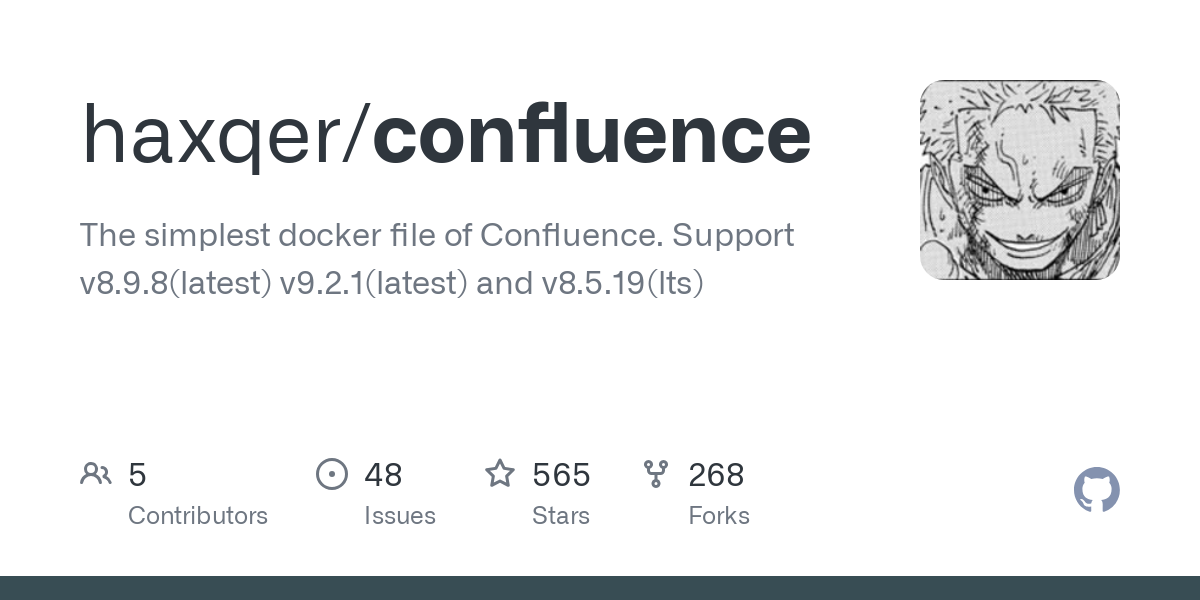
Task: Click the star count 565
Action: point(561,475)
